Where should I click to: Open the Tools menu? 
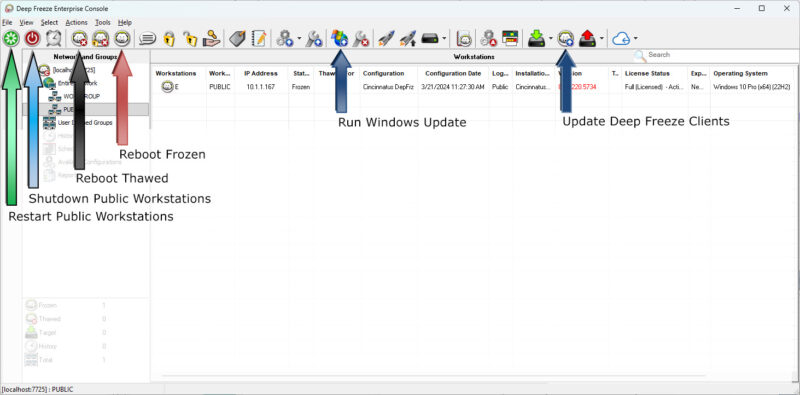click(x=103, y=22)
